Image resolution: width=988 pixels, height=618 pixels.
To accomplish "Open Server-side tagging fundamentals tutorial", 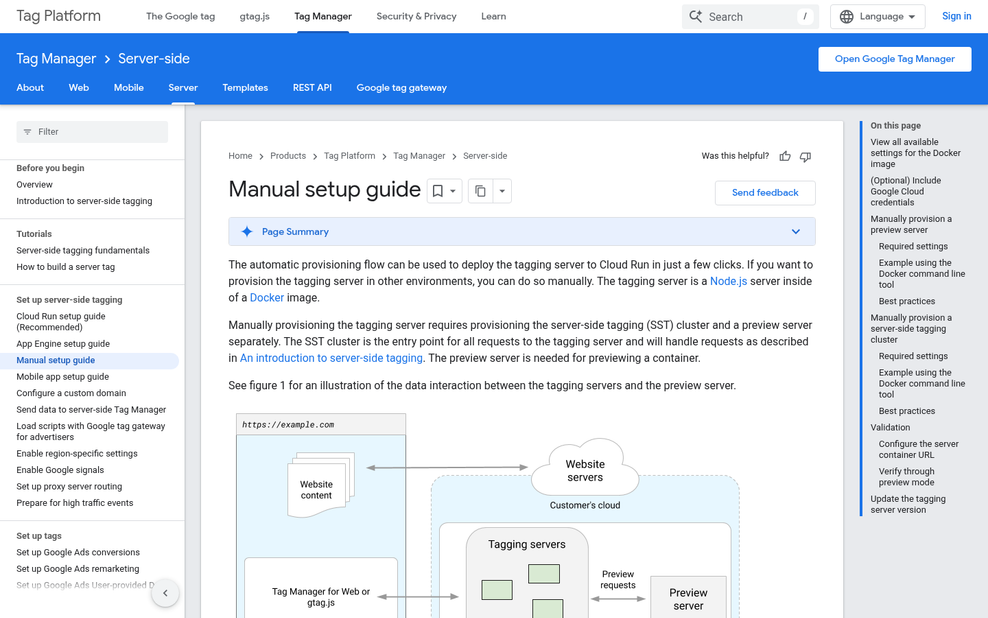I will point(83,250).
